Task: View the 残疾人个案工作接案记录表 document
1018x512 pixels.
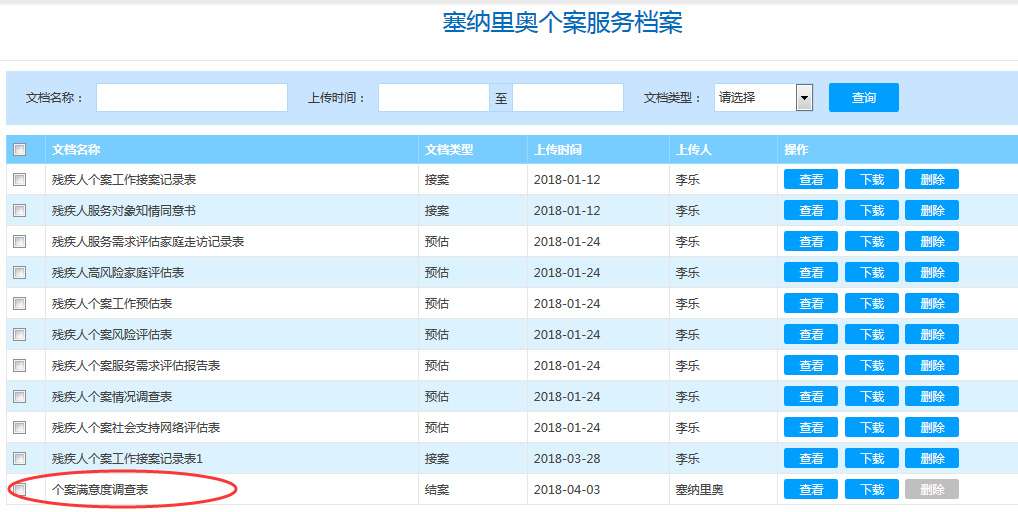Action: point(811,180)
